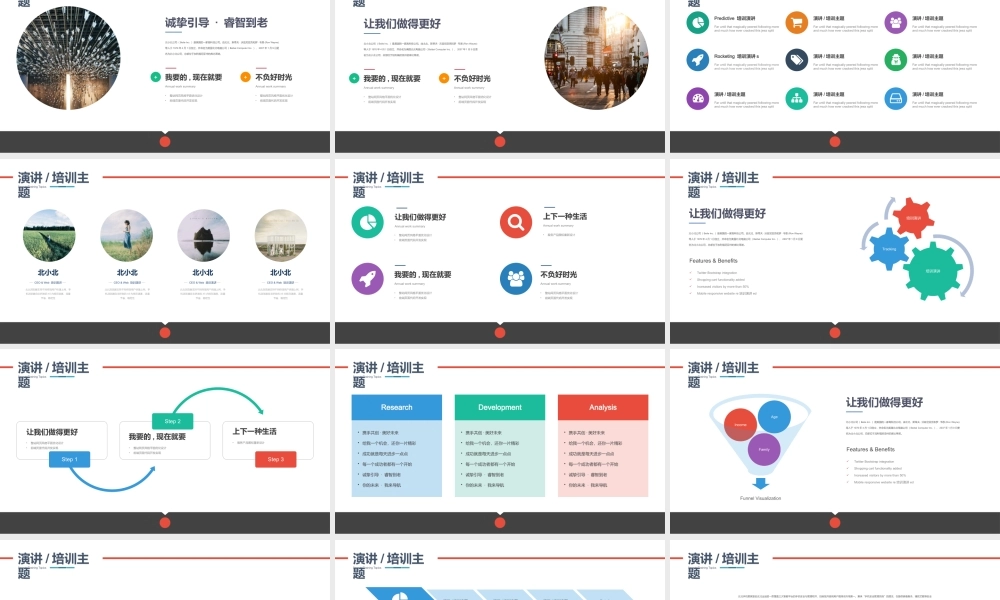Click green plus bullet in city street slide
This screenshot has width=1000, height=600.
tap(354, 78)
